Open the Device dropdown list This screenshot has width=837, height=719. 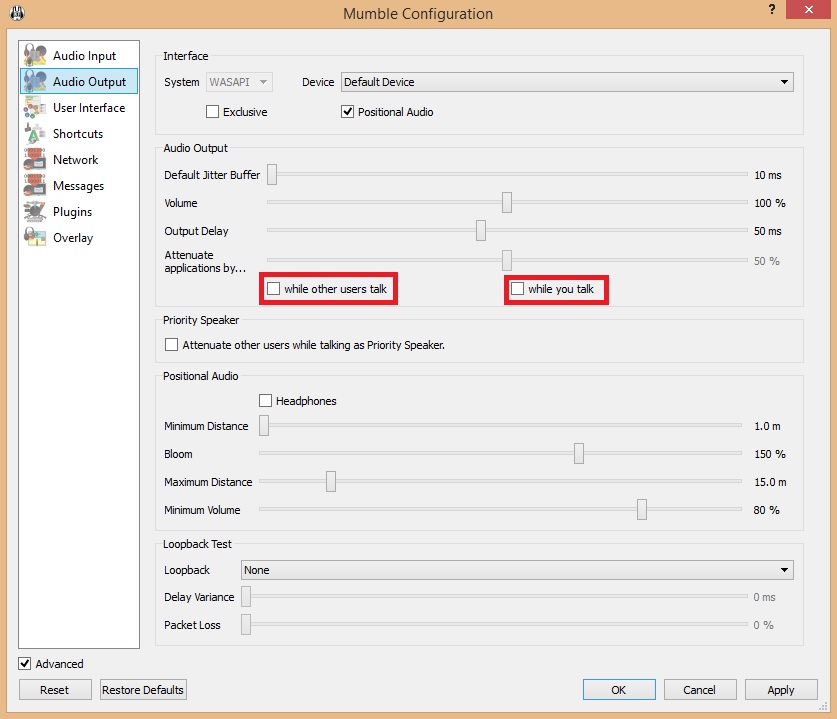pos(567,82)
